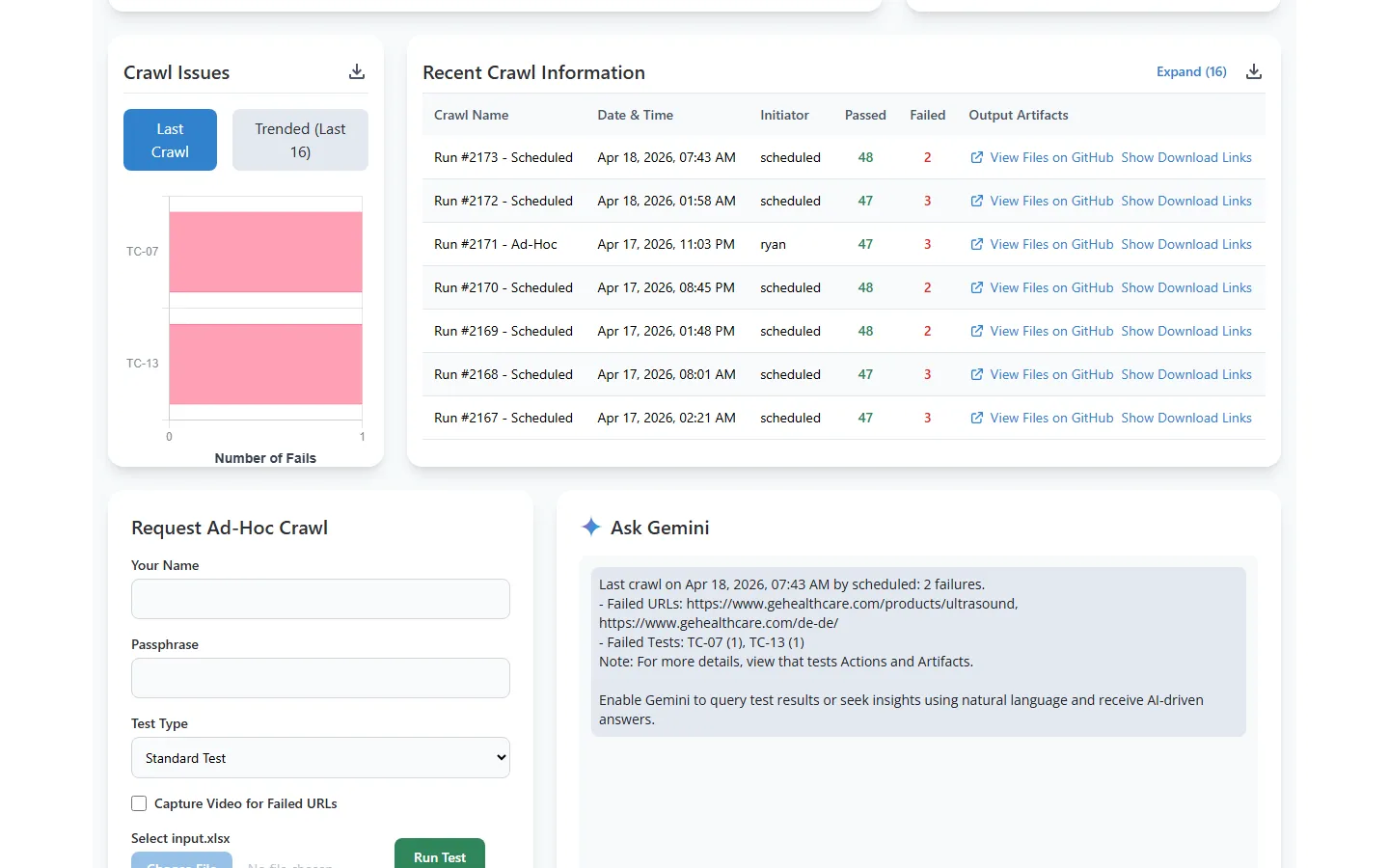Download the Crawl Issues chart data
Screen dimensions: 1389x868
pos(356,71)
